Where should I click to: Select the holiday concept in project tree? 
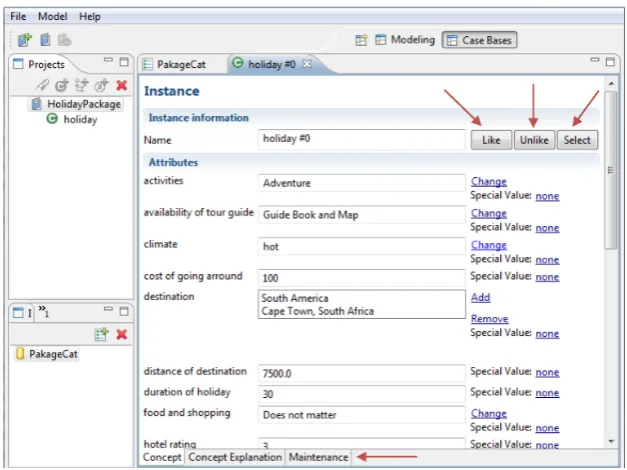pos(72,119)
